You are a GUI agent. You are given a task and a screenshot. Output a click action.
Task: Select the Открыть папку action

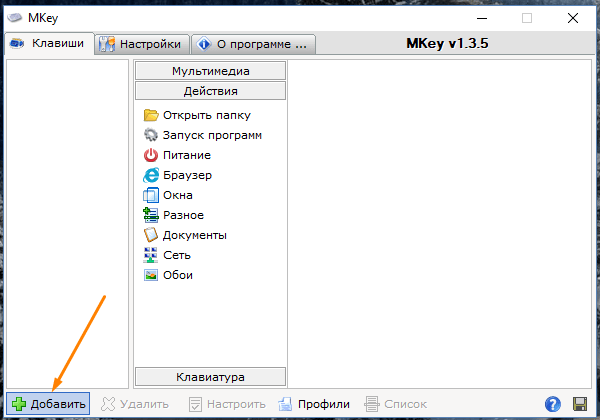(207, 115)
